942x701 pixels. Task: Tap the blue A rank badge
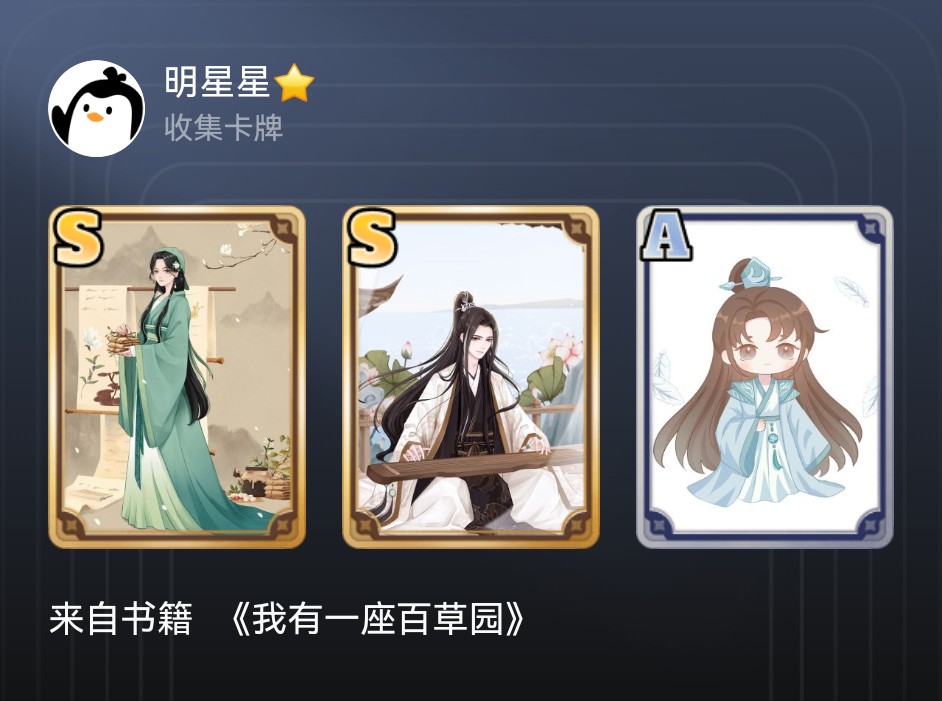pyautogui.click(x=666, y=235)
